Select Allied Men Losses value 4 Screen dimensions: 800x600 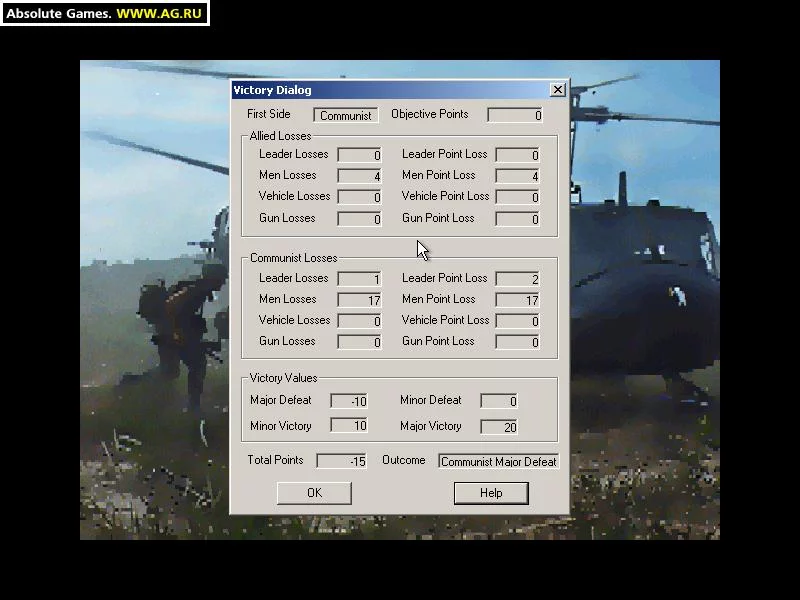359,176
